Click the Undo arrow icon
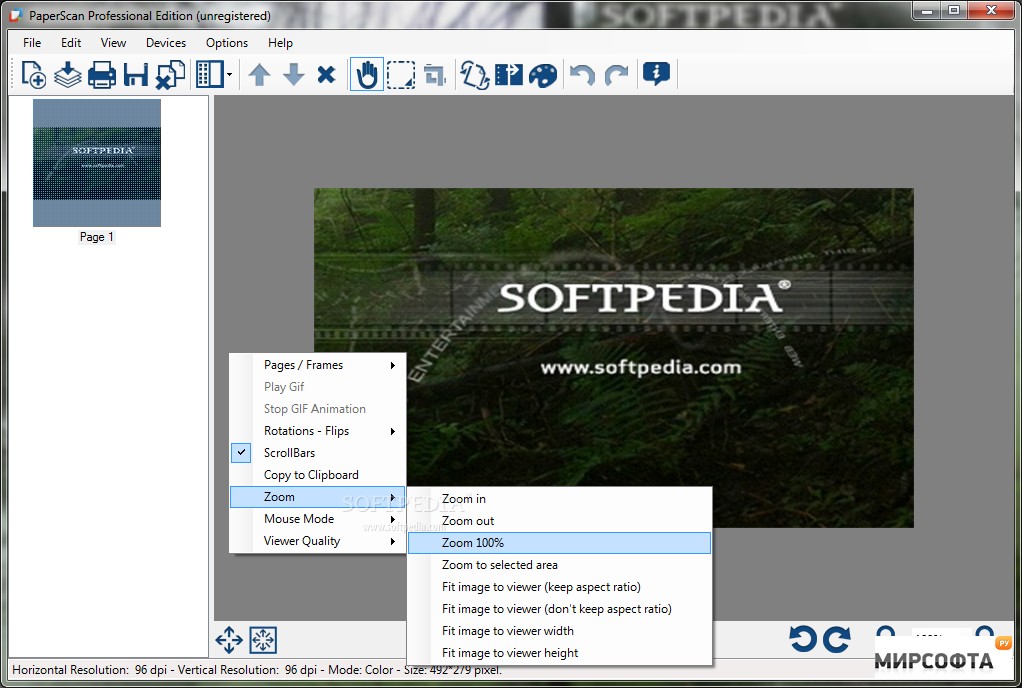 (583, 73)
